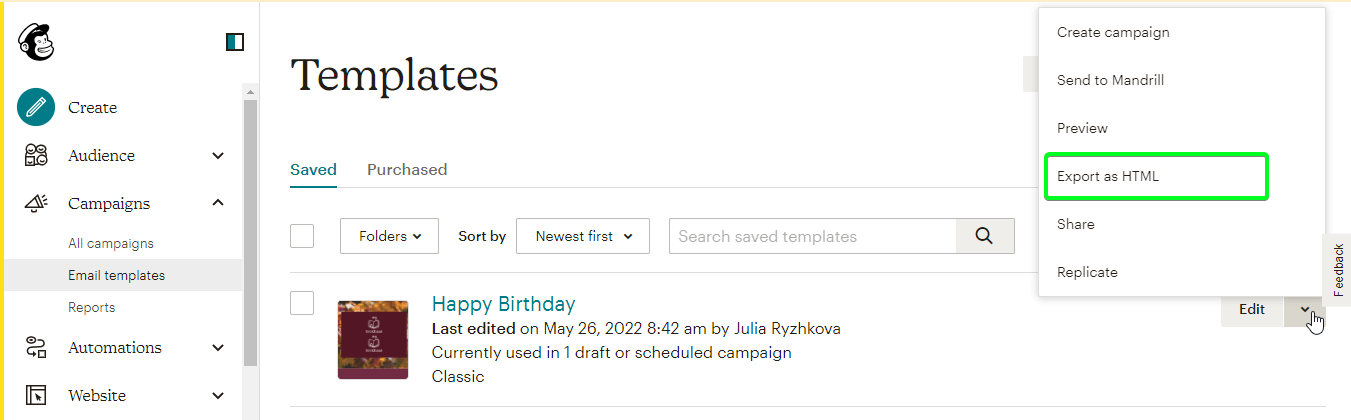The width and height of the screenshot is (1351, 420).
Task: Toggle the sidebar collapse icon
Action: [235, 42]
